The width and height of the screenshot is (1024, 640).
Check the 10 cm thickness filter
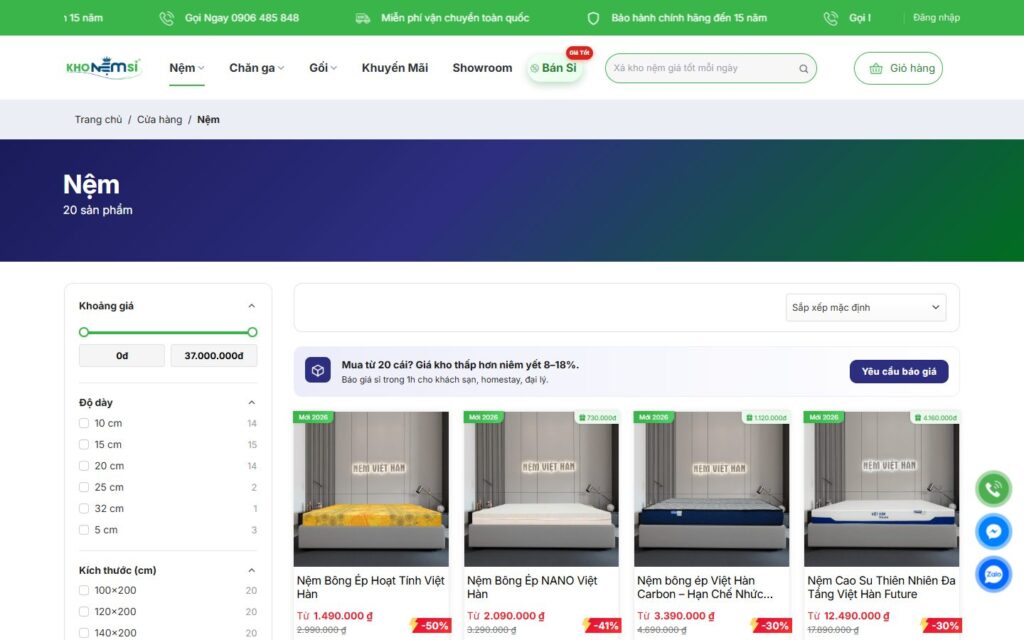pos(84,423)
